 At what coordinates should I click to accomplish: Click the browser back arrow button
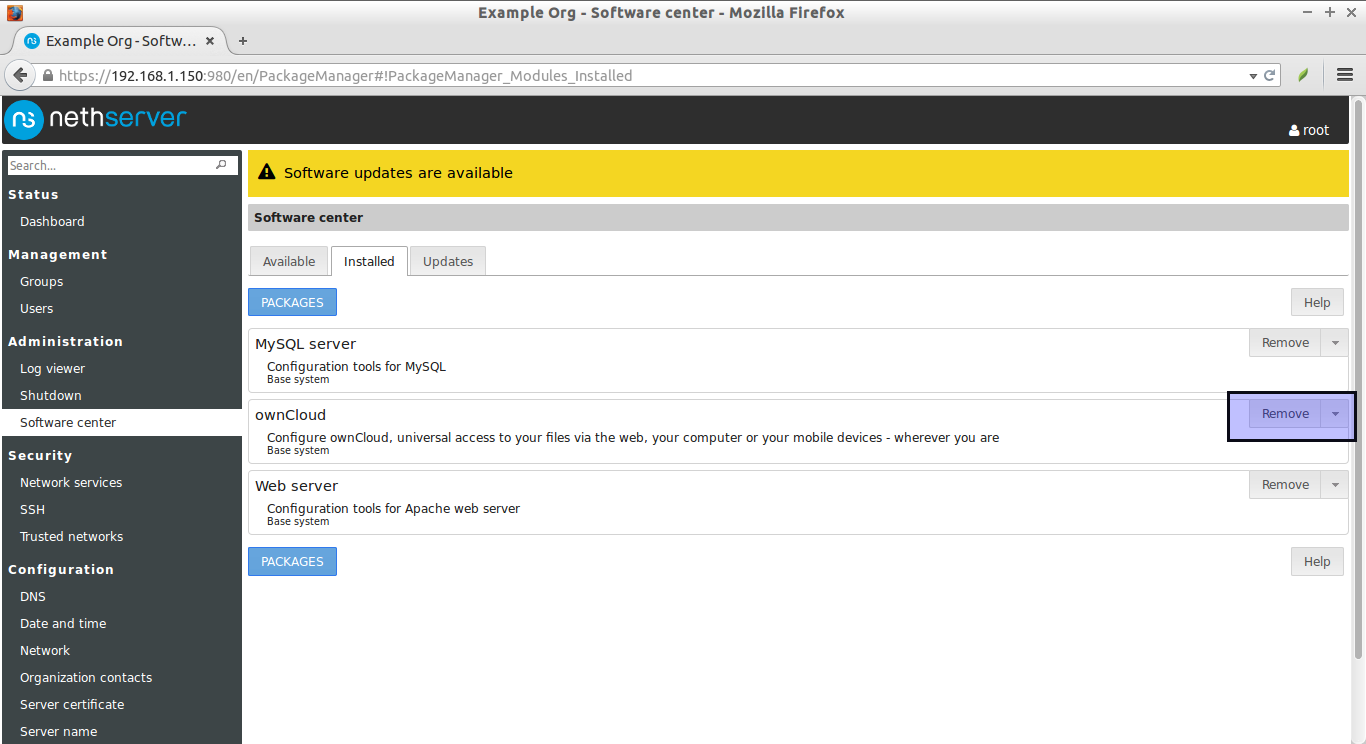click(20, 75)
